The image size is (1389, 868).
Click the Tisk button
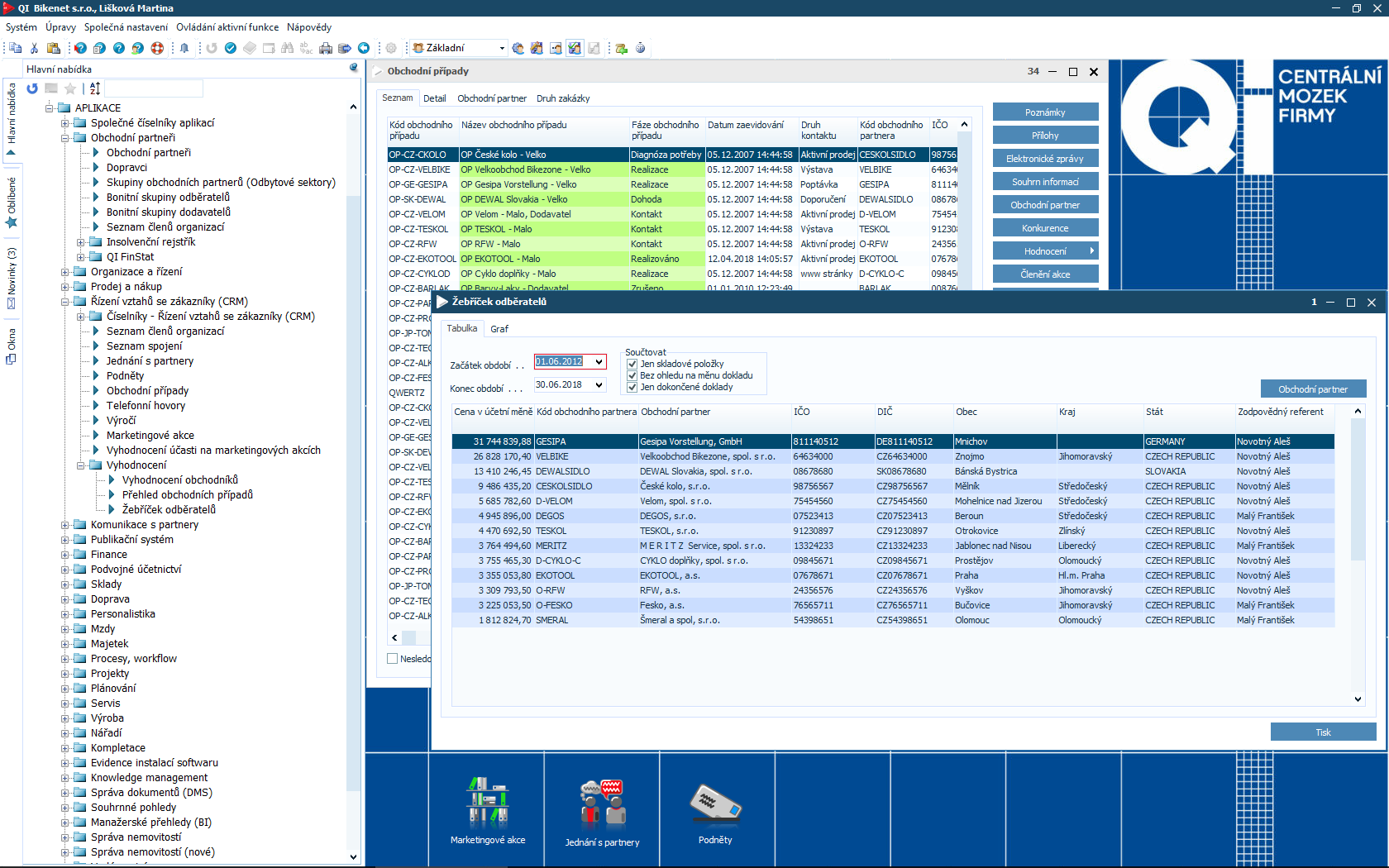[1323, 732]
